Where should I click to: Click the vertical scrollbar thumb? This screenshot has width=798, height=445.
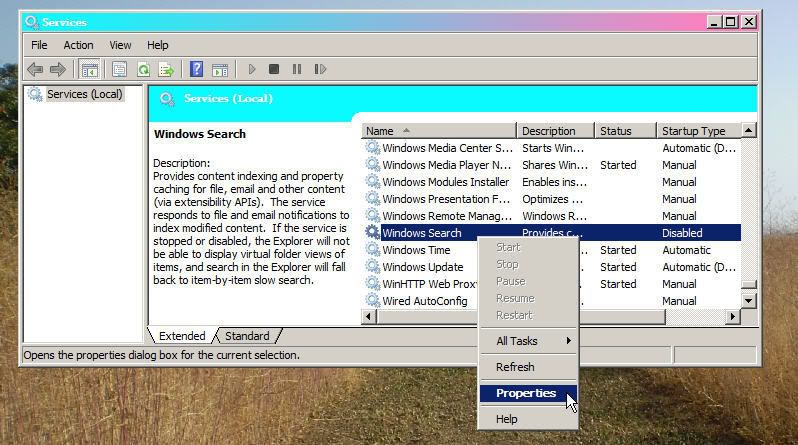point(748,284)
